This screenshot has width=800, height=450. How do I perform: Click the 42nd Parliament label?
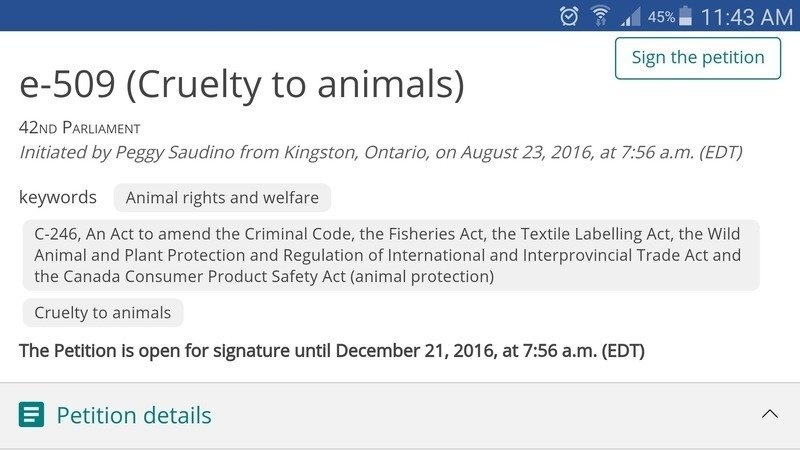pyautogui.click(x=80, y=128)
